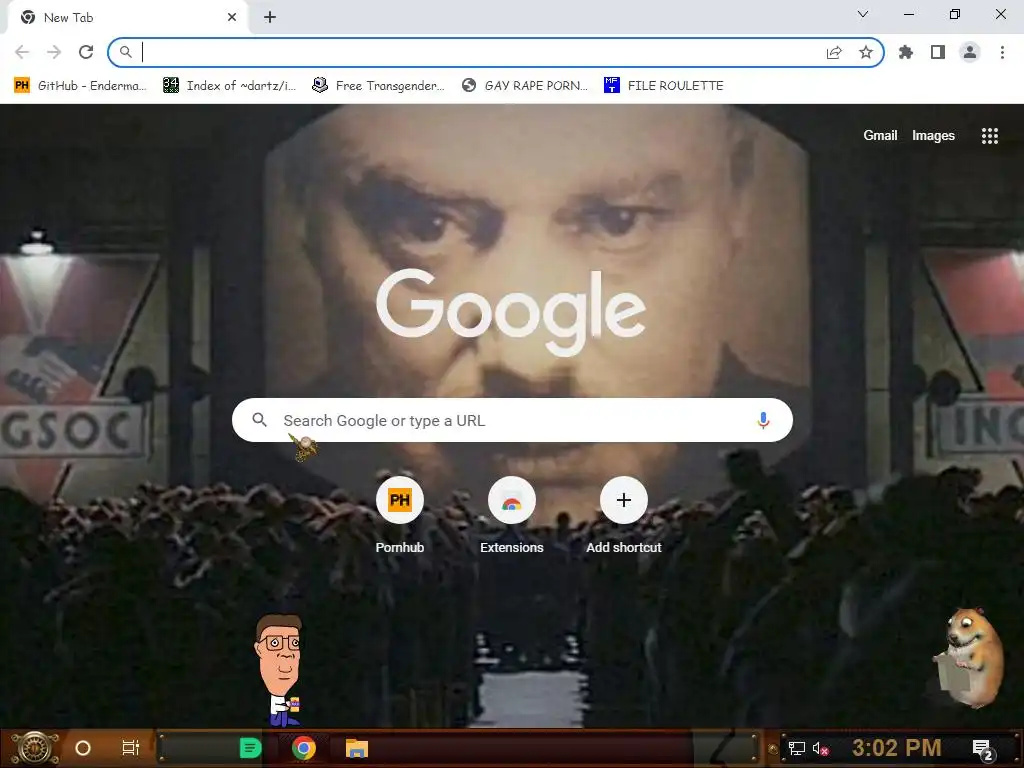The width and height of the screenshot is (1024, 768).
Task: Open a new tab with the plus button
Action: (x=270, y=18)
